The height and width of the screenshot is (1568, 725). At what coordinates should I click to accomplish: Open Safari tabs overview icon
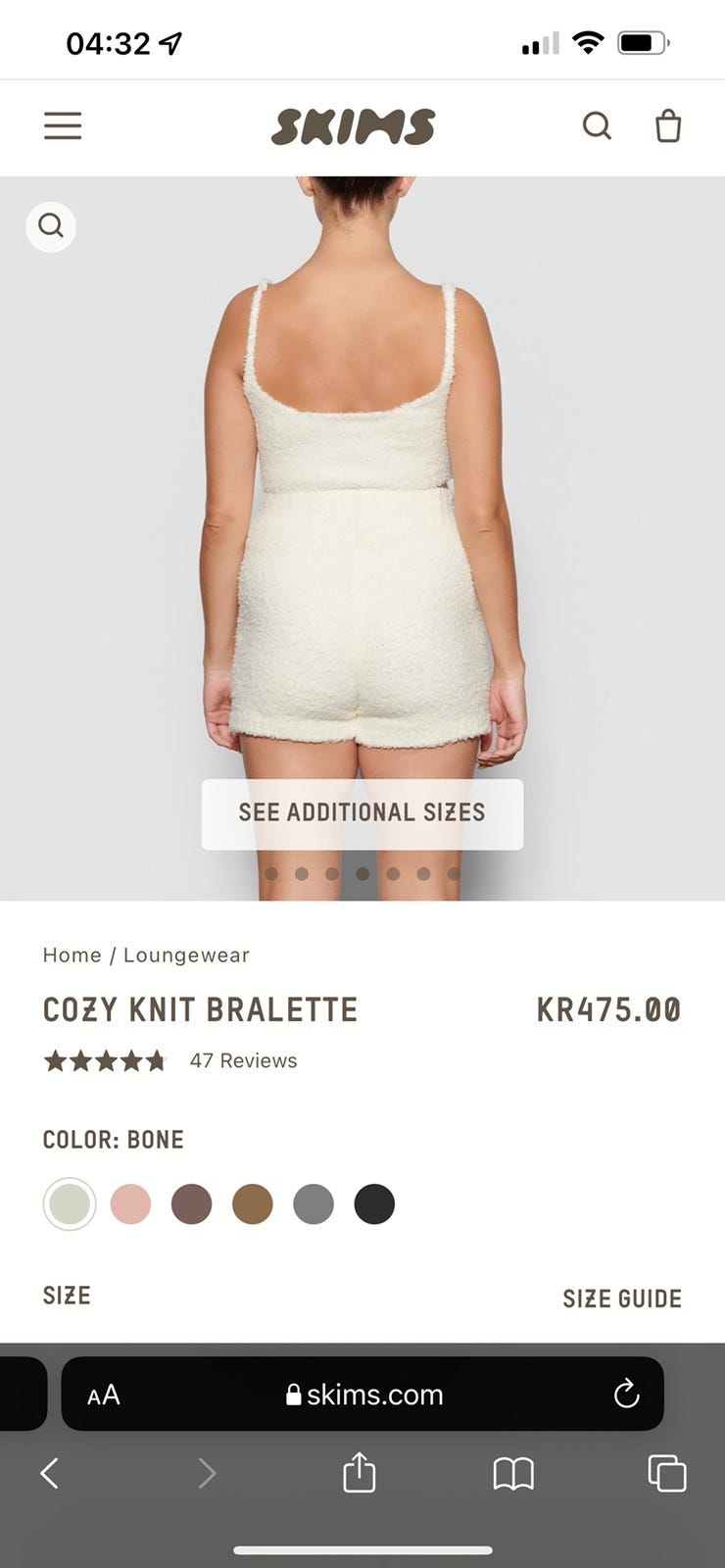(x=667, y=1473)
